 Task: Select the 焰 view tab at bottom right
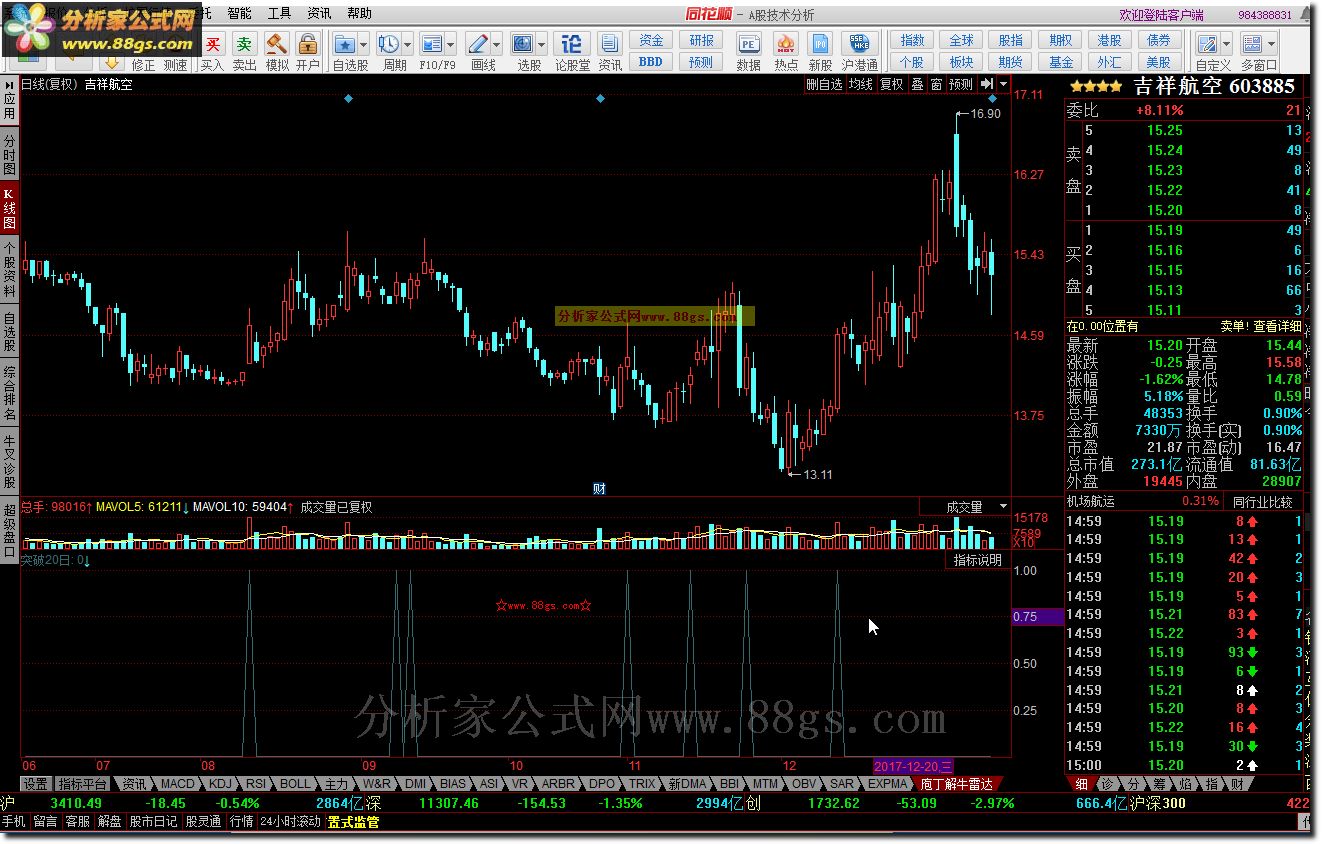click(x=1185, y=784)
